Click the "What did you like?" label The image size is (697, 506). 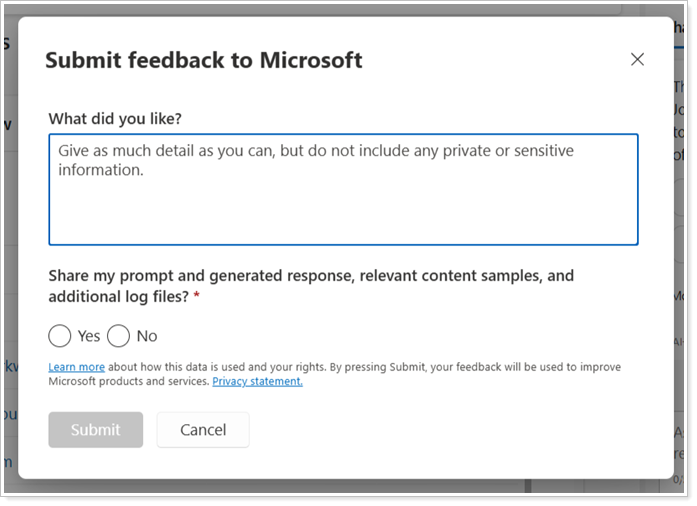[115, 118]
